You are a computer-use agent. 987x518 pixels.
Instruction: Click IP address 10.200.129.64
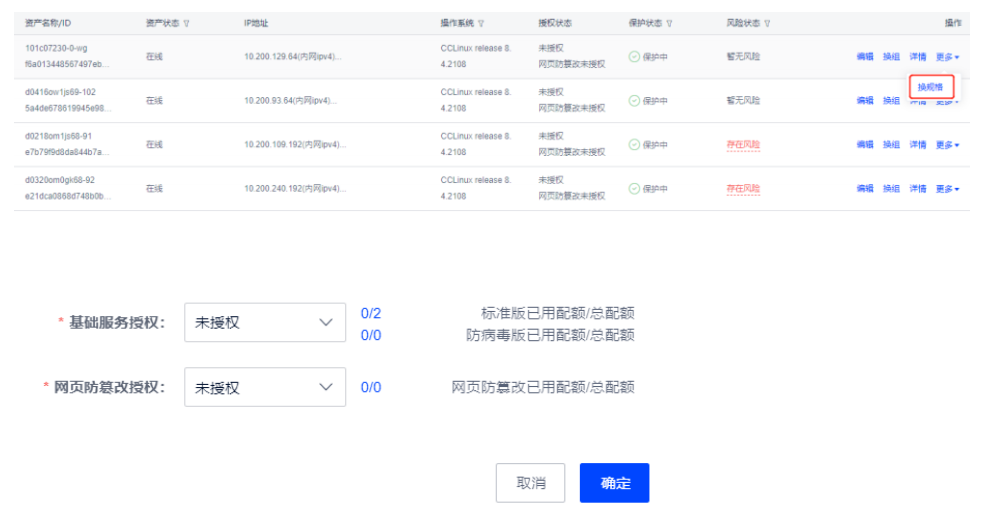pyautogui.click(x=293, y=57)
